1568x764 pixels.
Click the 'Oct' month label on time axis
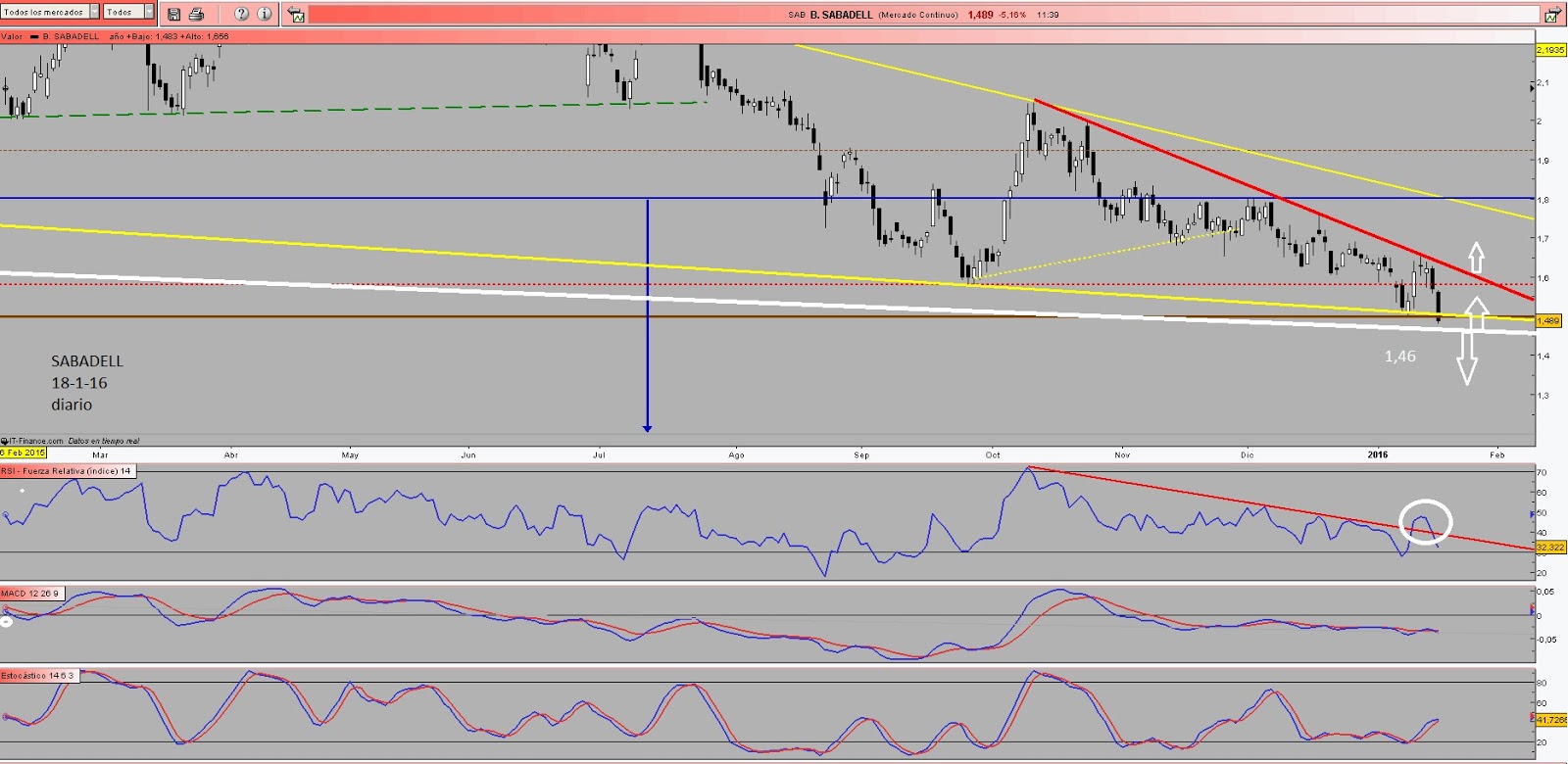pyautogui.click(x=993, y=454)
